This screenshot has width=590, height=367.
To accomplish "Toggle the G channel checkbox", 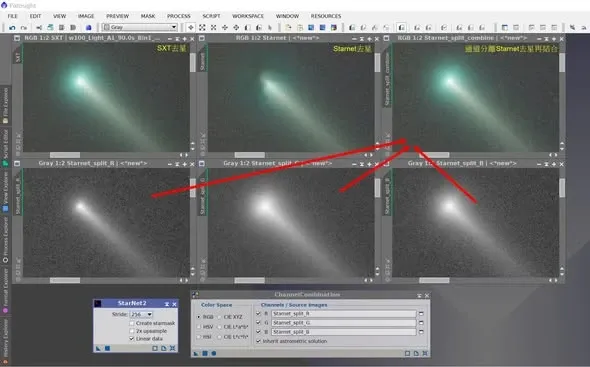I will click(x=258, y=323).
